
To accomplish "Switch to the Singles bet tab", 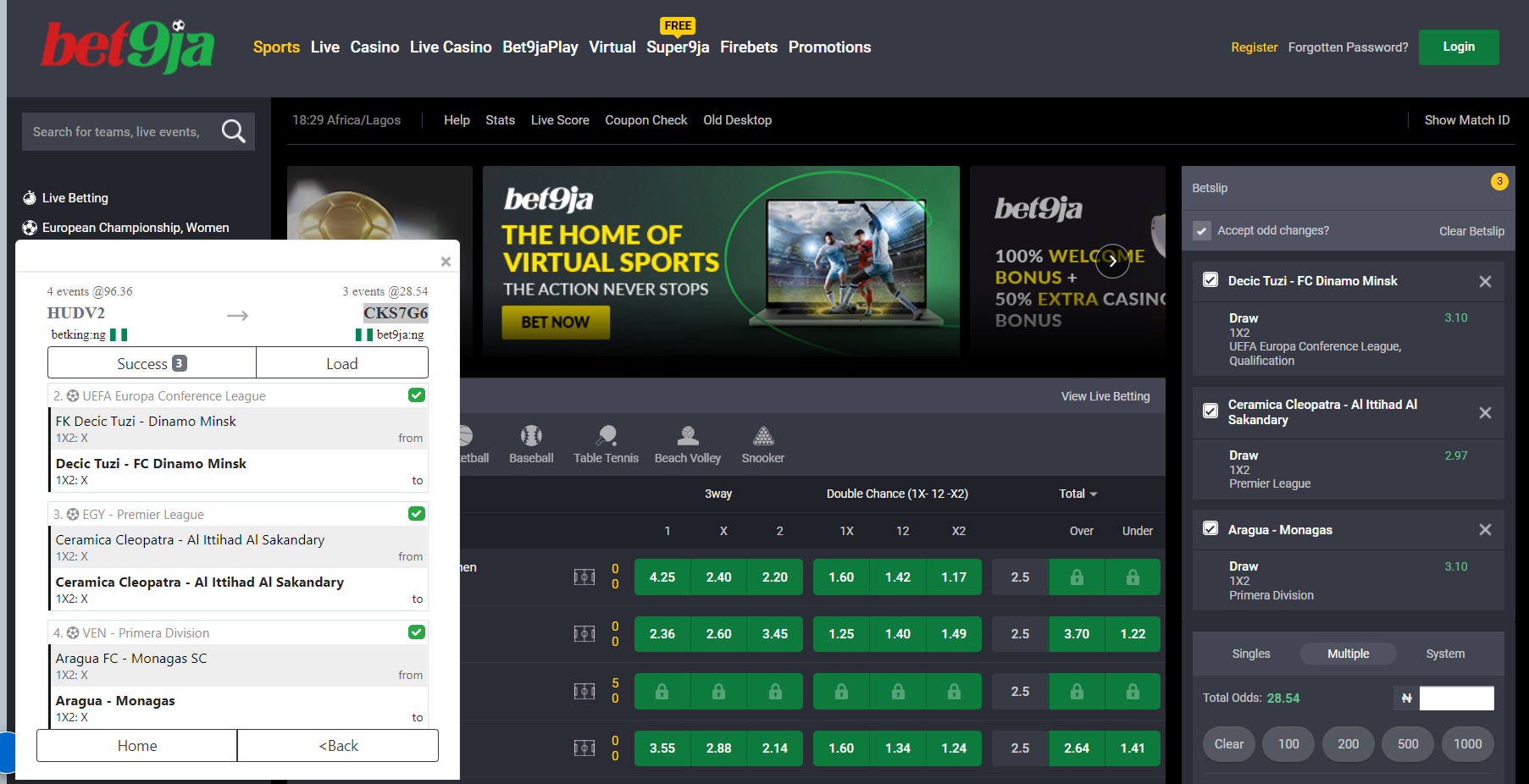I will tap(1250, 654).
